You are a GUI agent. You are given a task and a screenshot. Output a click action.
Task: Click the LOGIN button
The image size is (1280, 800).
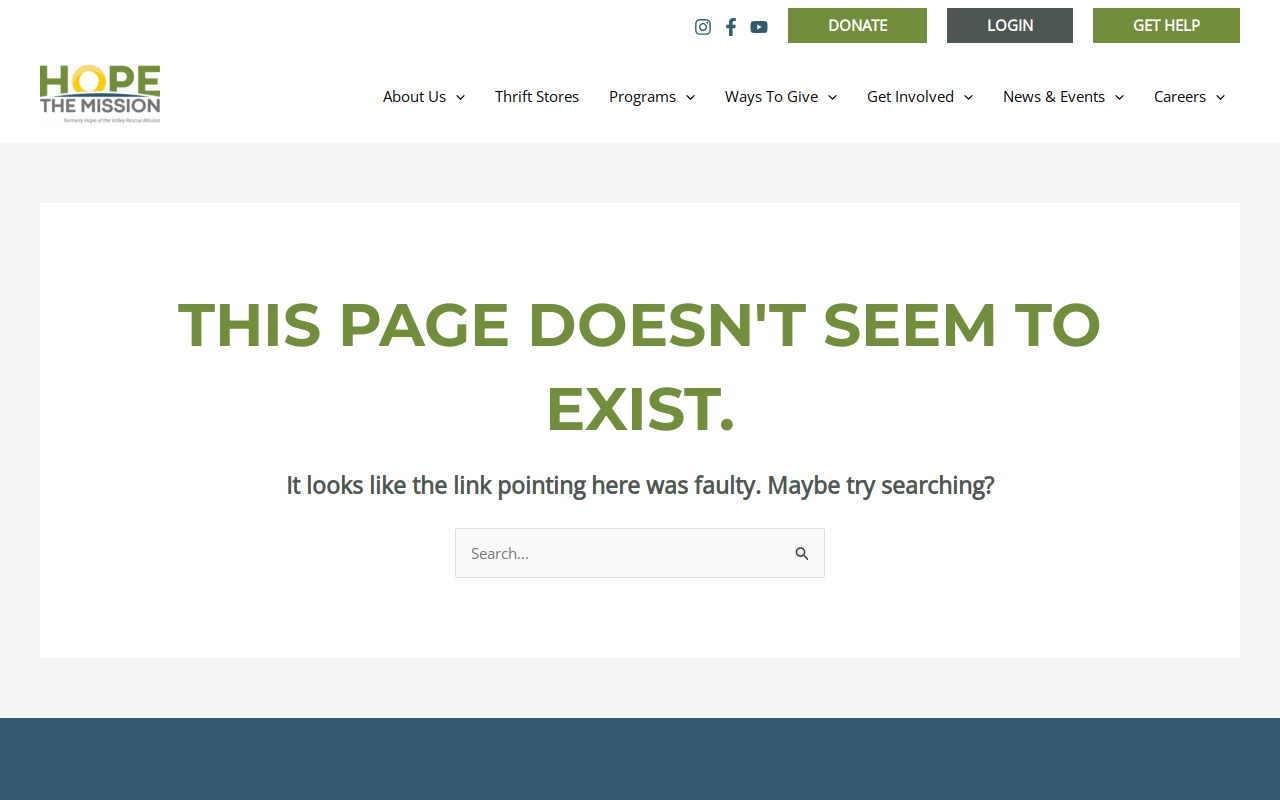pyautogui.click(x=1010, y=26)
